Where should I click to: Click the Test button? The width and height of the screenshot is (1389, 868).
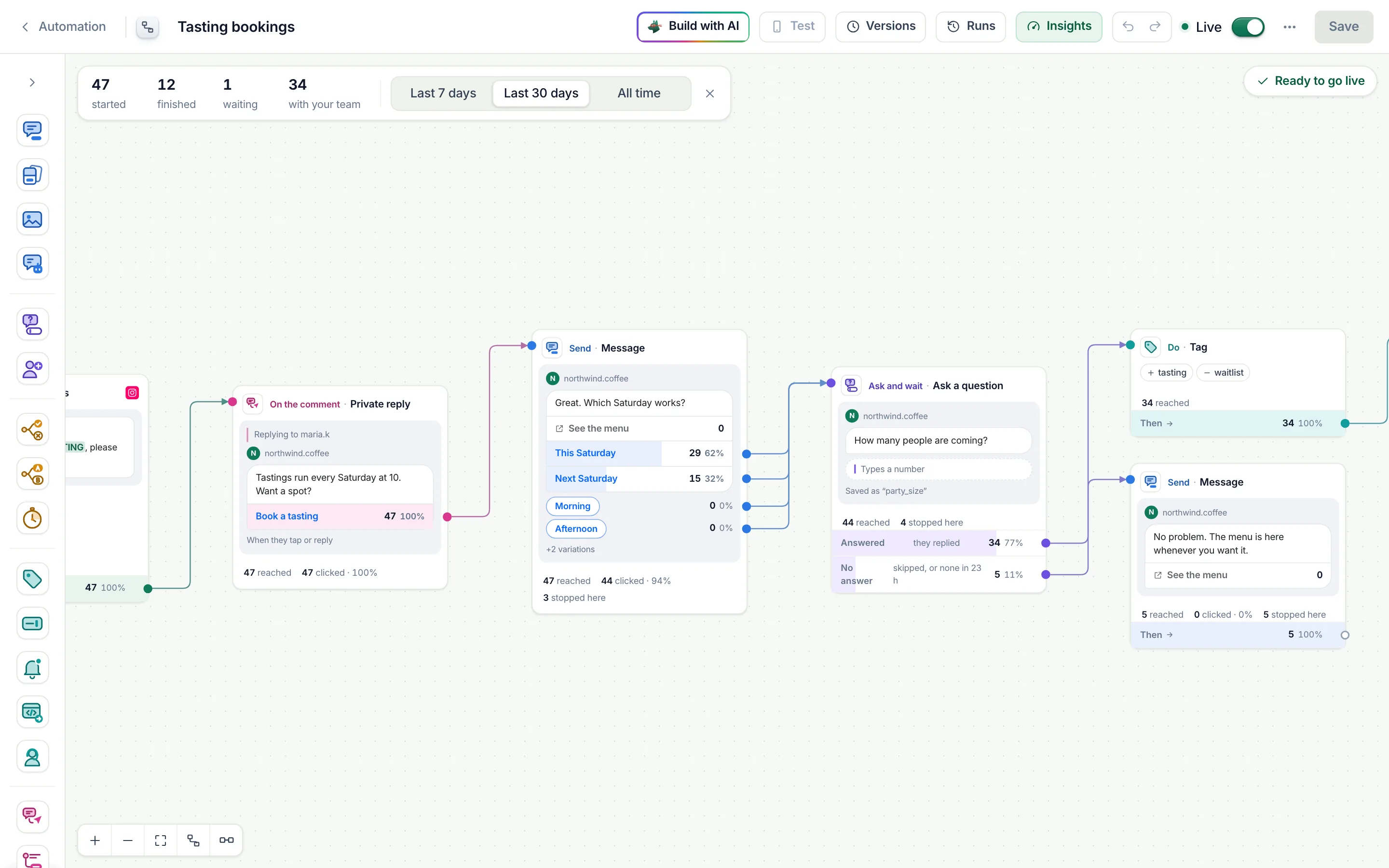792,27
